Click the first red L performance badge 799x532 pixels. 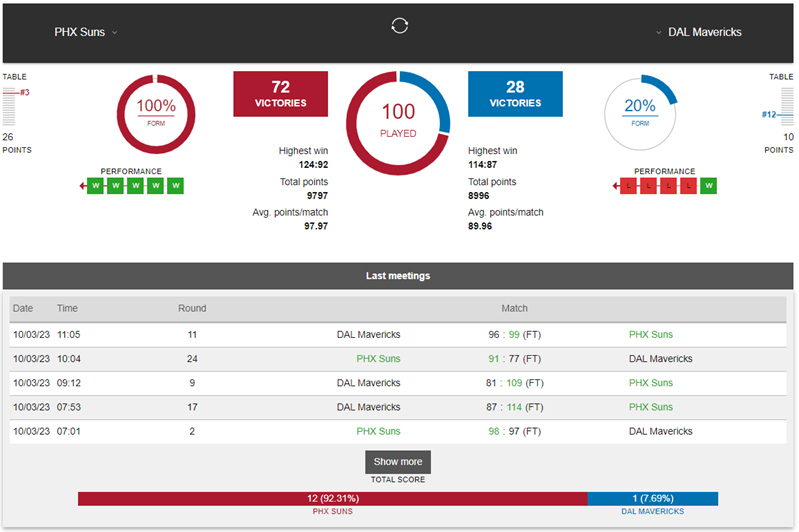pyautogui.click(x=628, y=186)
